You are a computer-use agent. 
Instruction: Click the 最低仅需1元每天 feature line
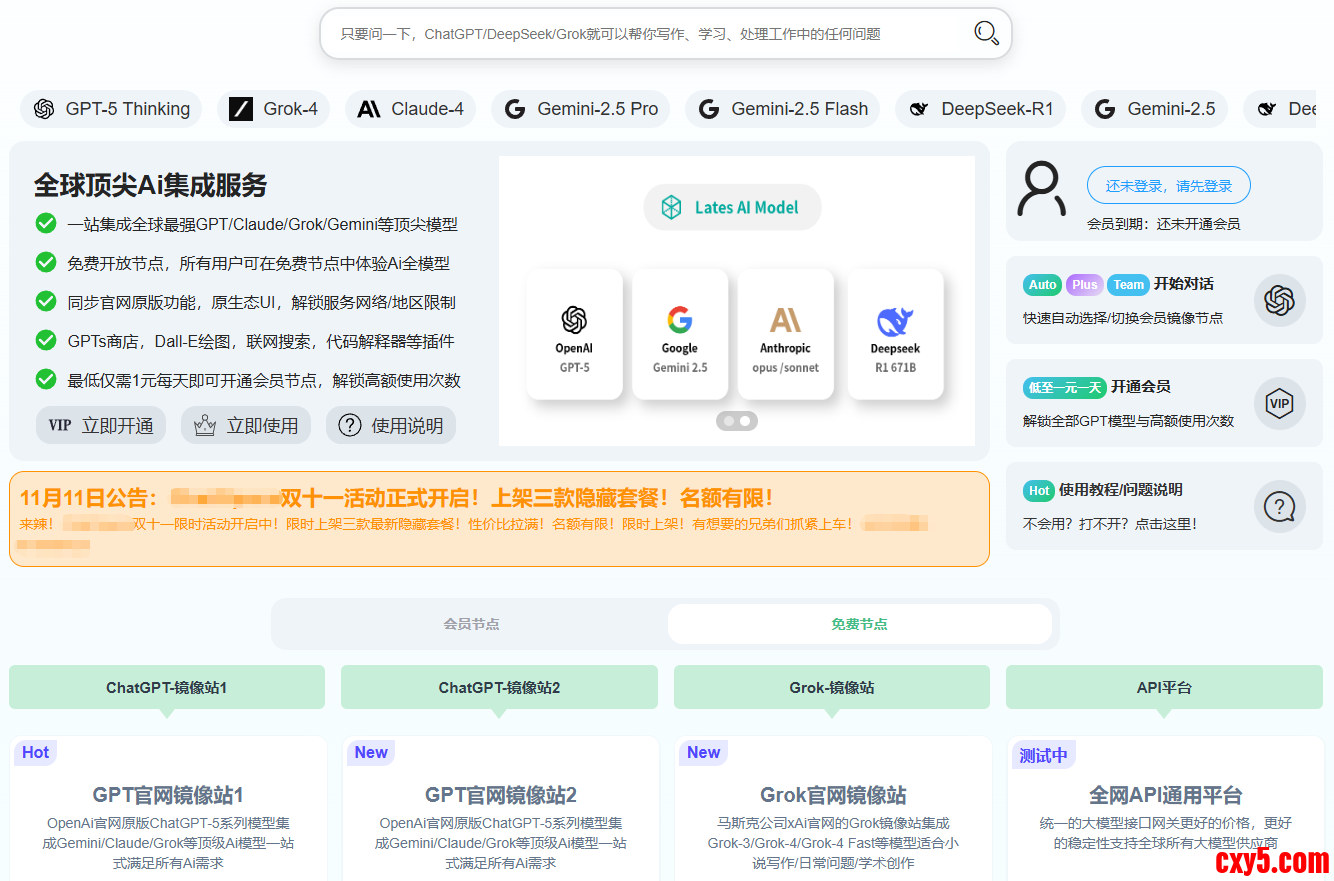click(264, 380)
